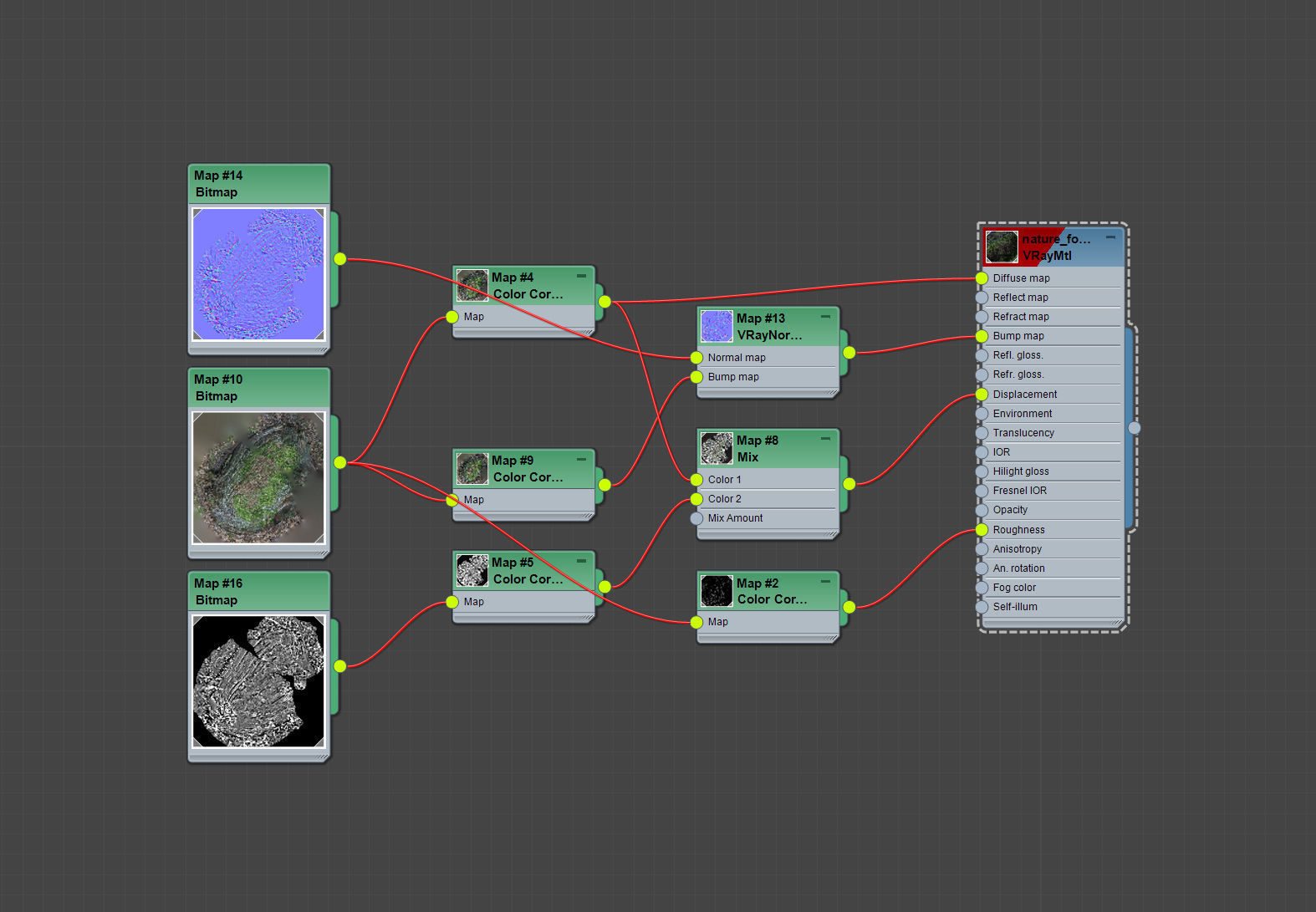Click the Hilight gloss input socket

pos(982,471)
